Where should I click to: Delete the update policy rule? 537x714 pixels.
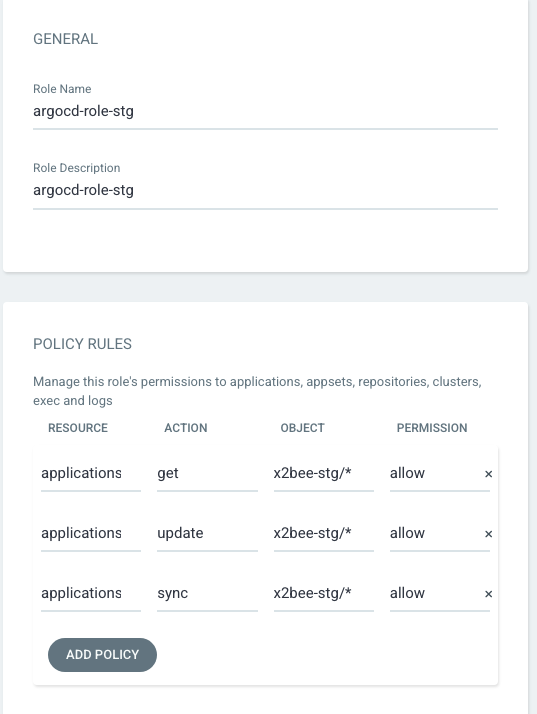tap(488, 534)
